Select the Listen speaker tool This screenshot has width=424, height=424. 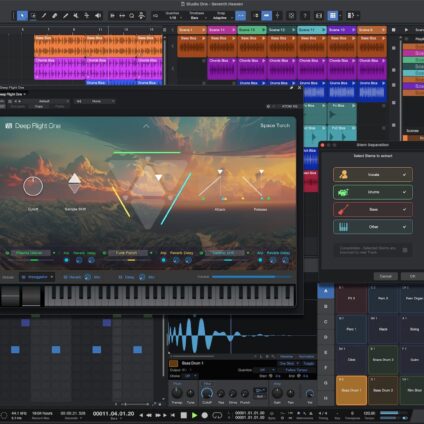click(x=98, y=16)
